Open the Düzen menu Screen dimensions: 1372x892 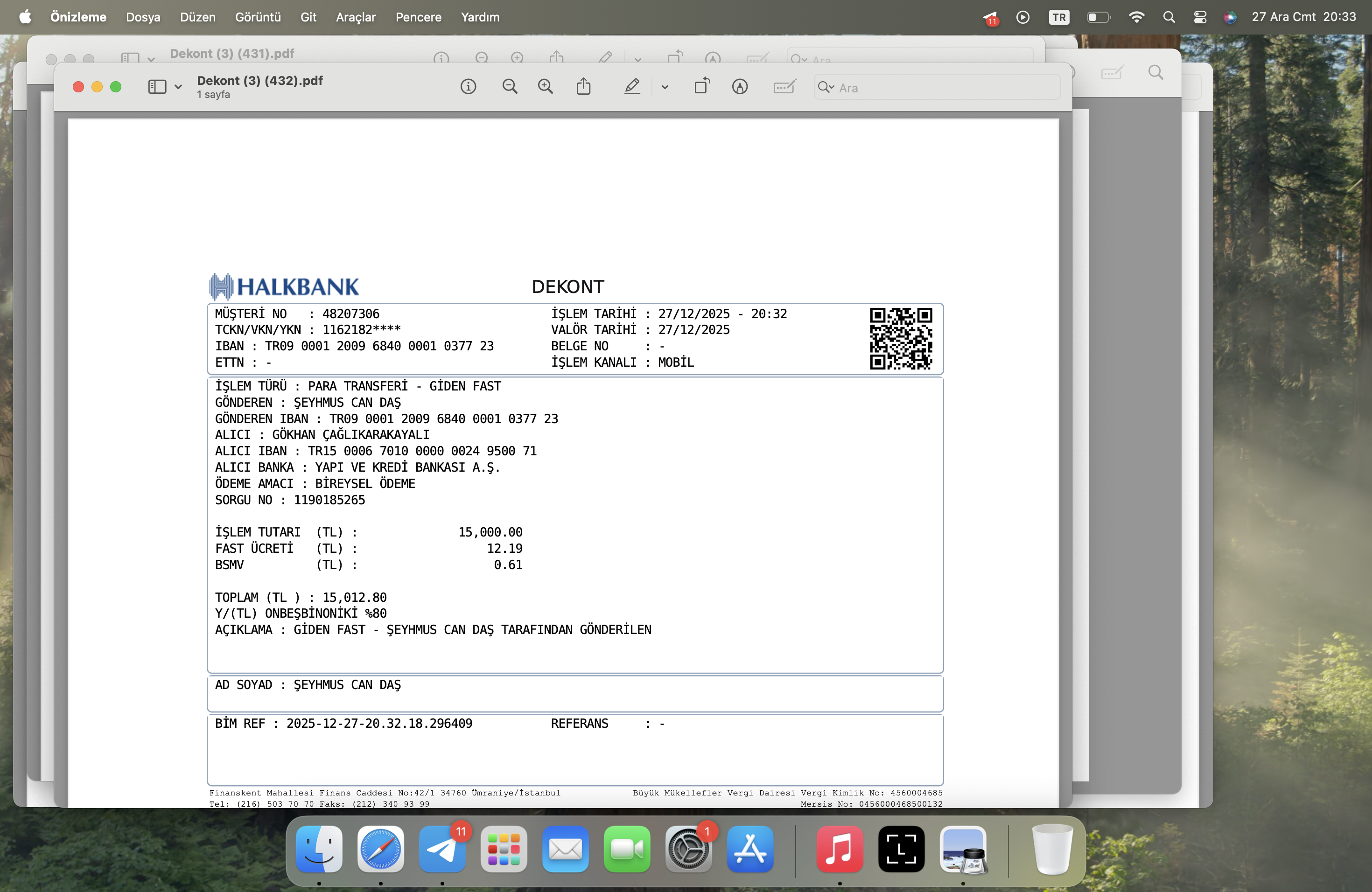198,17
